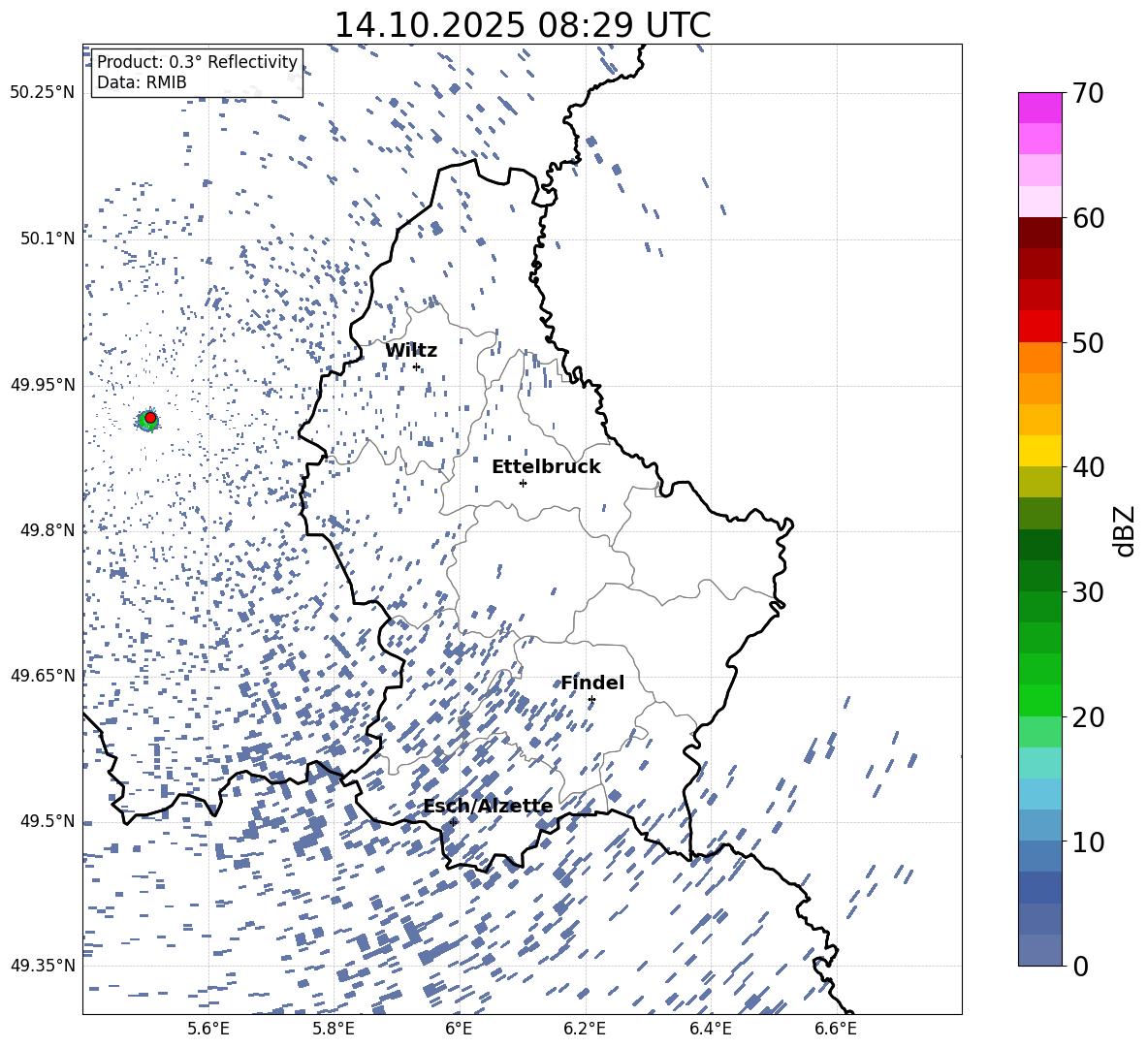This screenshot has height=1048, width=1148.
Task: Click the dark red colorbar segment below 60
Action: tap(1040, 233)
